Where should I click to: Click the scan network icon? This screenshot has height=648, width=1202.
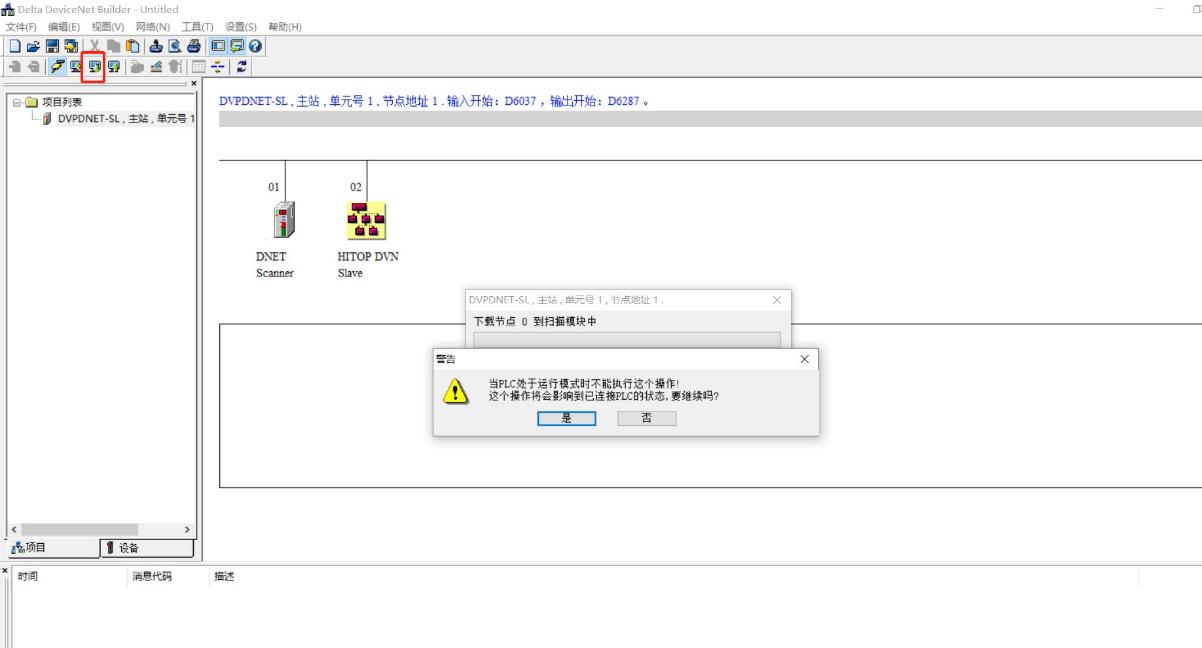pos(75,67)
